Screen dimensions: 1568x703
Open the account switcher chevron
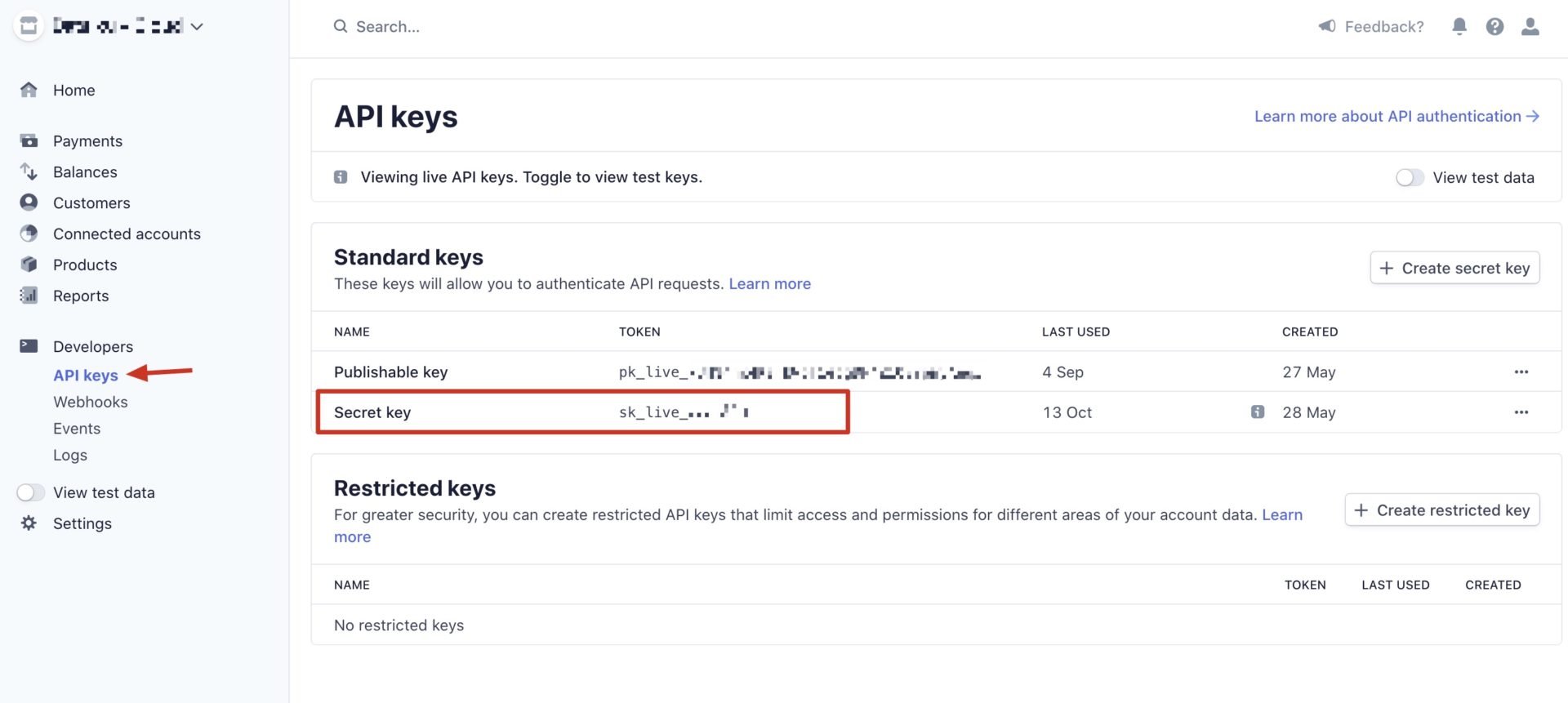(x=196, y=26)
